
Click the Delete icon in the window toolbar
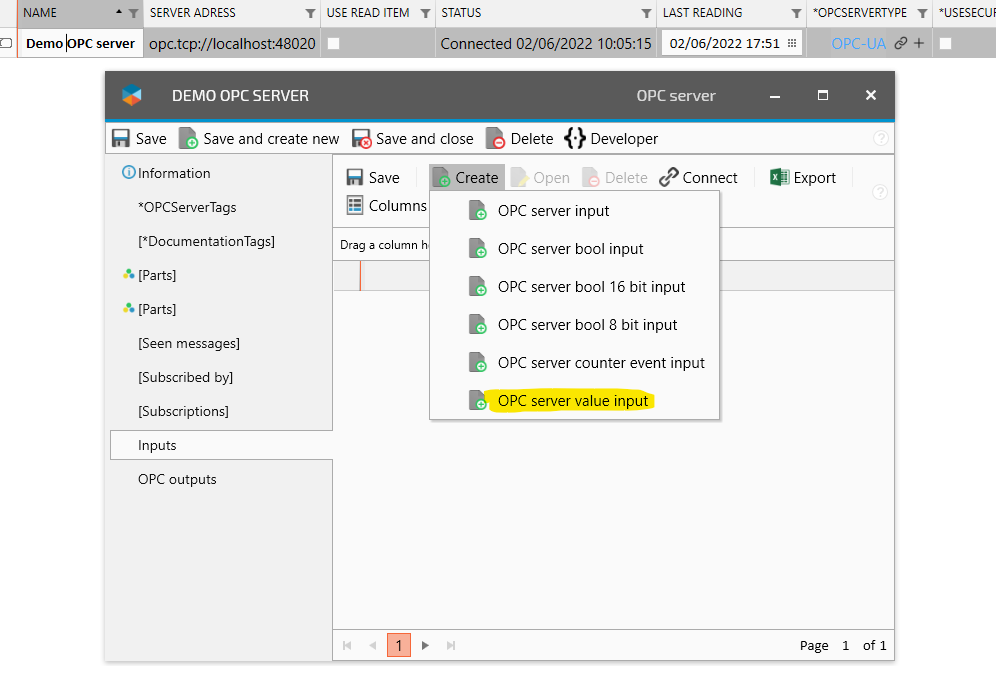coord(497,138)
